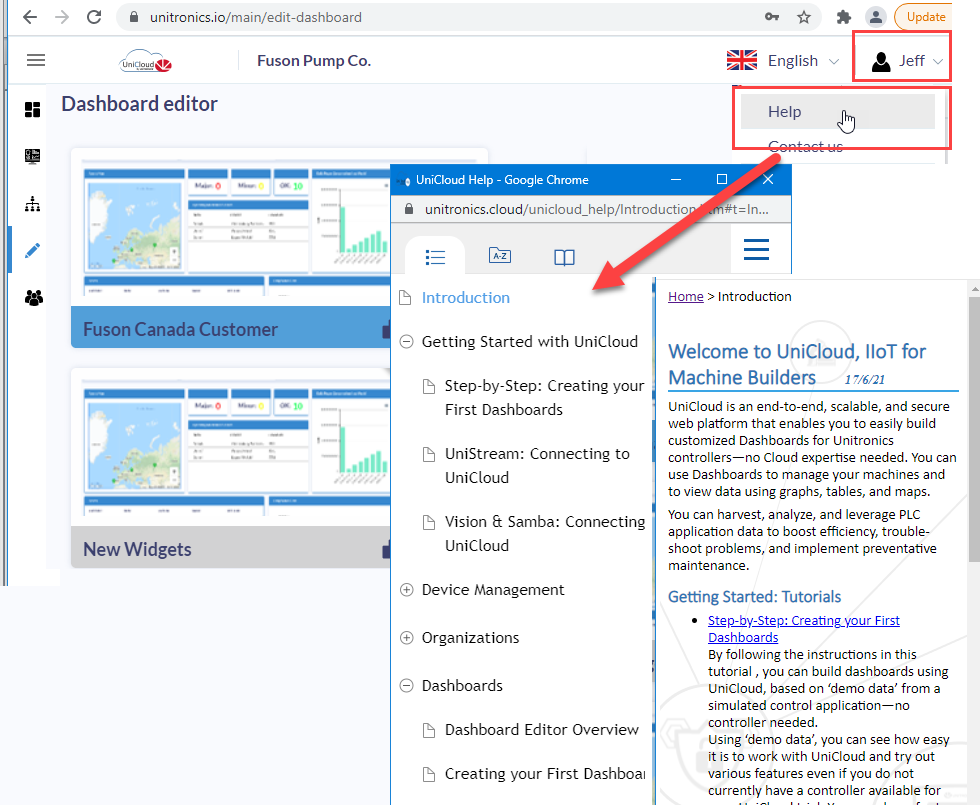Follow the Step-by-Step: Creating your First Dashboards link
980x805 pixels.
click(x=803, y=629)
